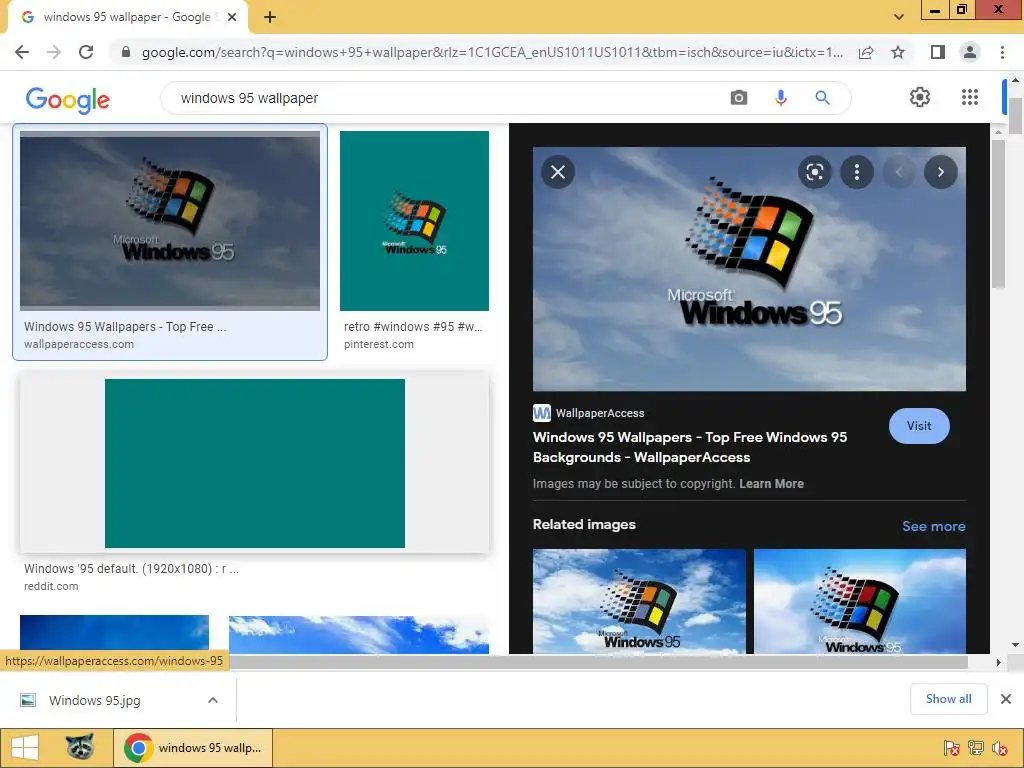
Task: Reload the current page
Action: coord(86,52)
